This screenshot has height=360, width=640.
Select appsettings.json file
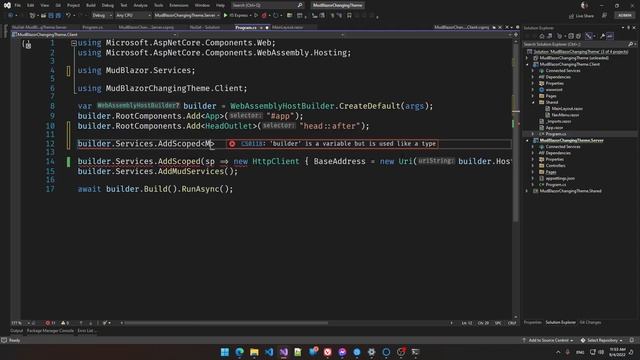pyautogui.click(x=560, y=178)
